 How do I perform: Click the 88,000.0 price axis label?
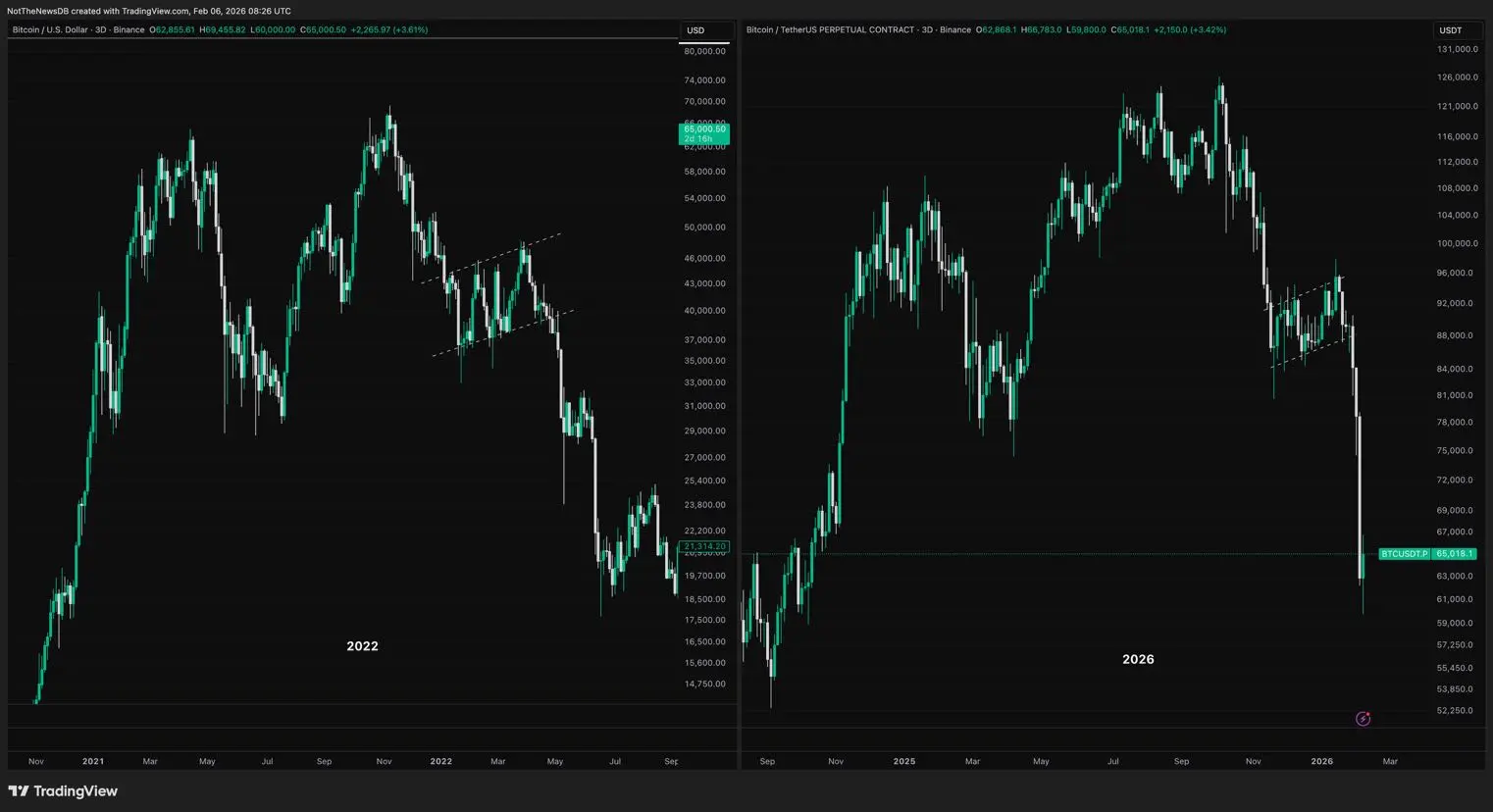click(1455, 335)
